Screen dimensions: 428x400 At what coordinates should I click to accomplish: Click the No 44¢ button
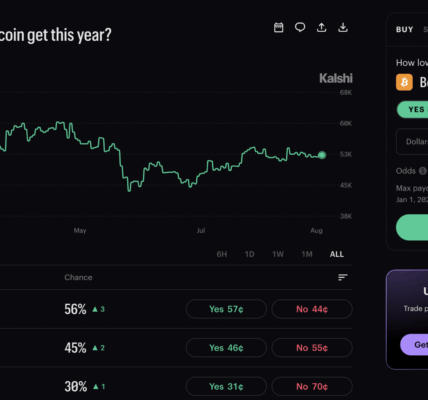coord(312,309)
